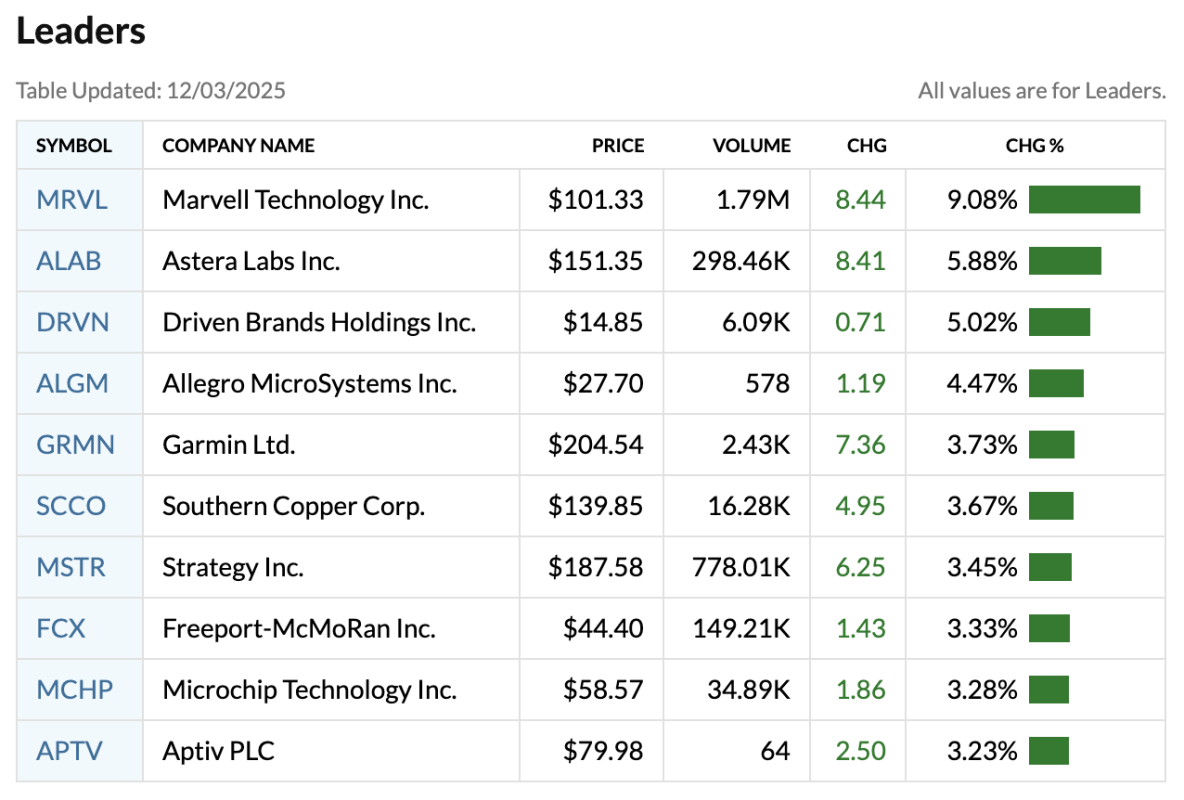Open the GRMN symbol link
This screenshot has width=1184, height=800.
[x=75, y=445]
